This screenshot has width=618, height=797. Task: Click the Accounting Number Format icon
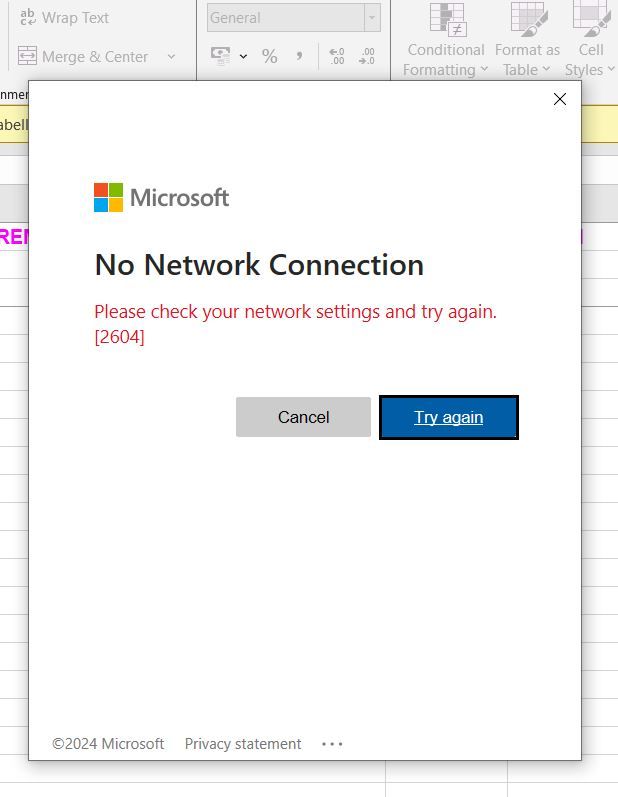point(221,56)
